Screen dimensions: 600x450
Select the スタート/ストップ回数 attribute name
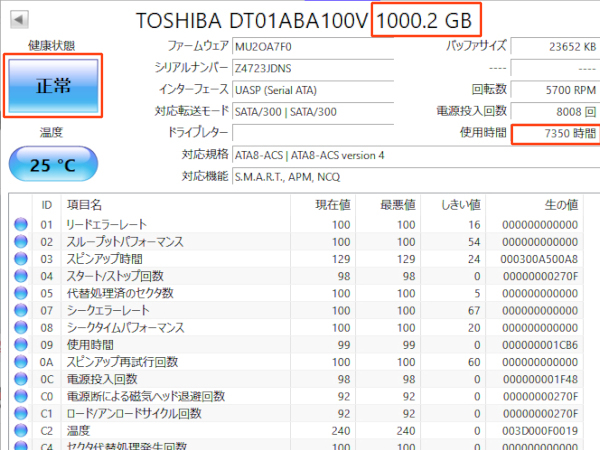pyautogui.click(x=115, y=276)
